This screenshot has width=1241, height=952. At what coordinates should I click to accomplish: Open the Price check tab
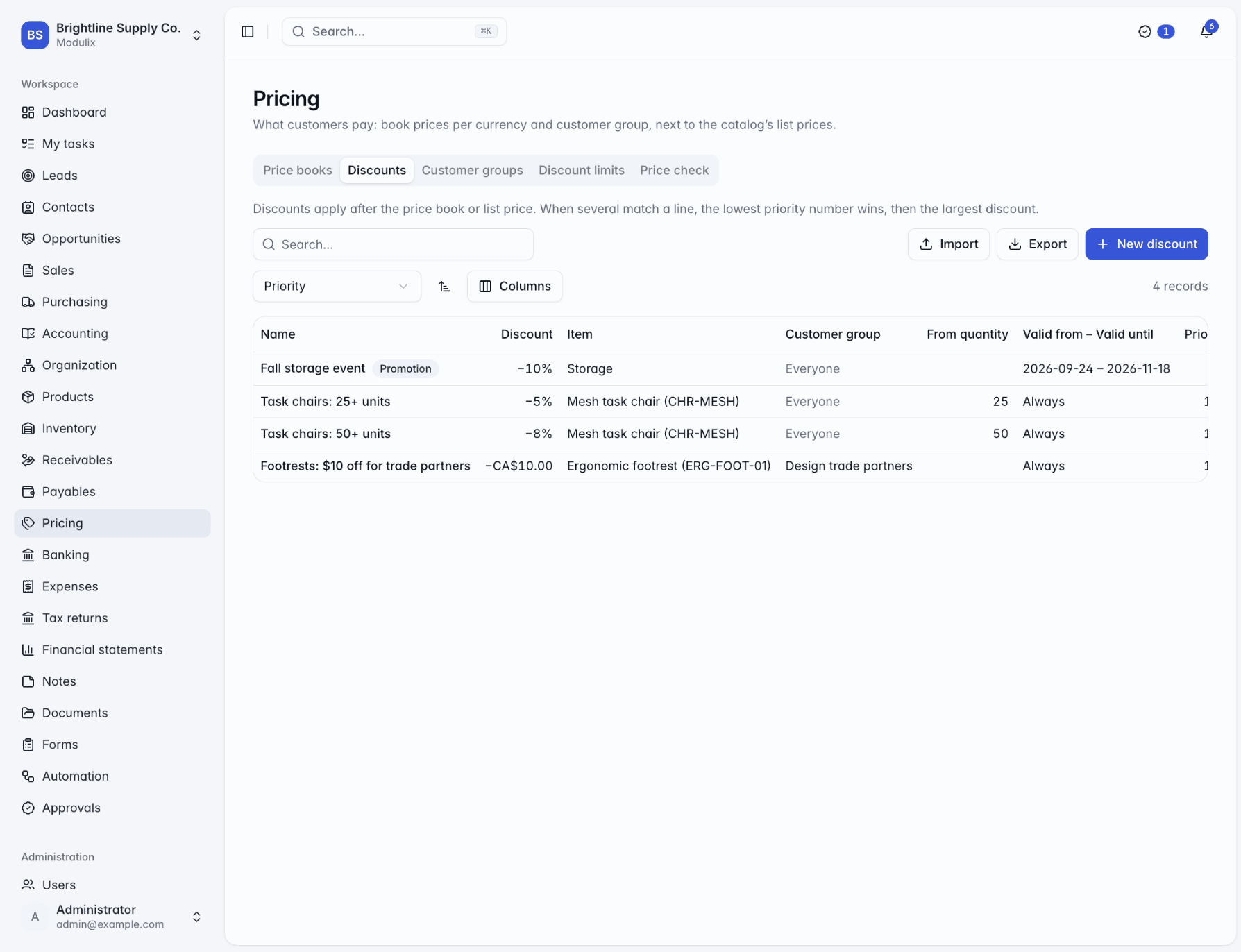click(x=674, y=170)
